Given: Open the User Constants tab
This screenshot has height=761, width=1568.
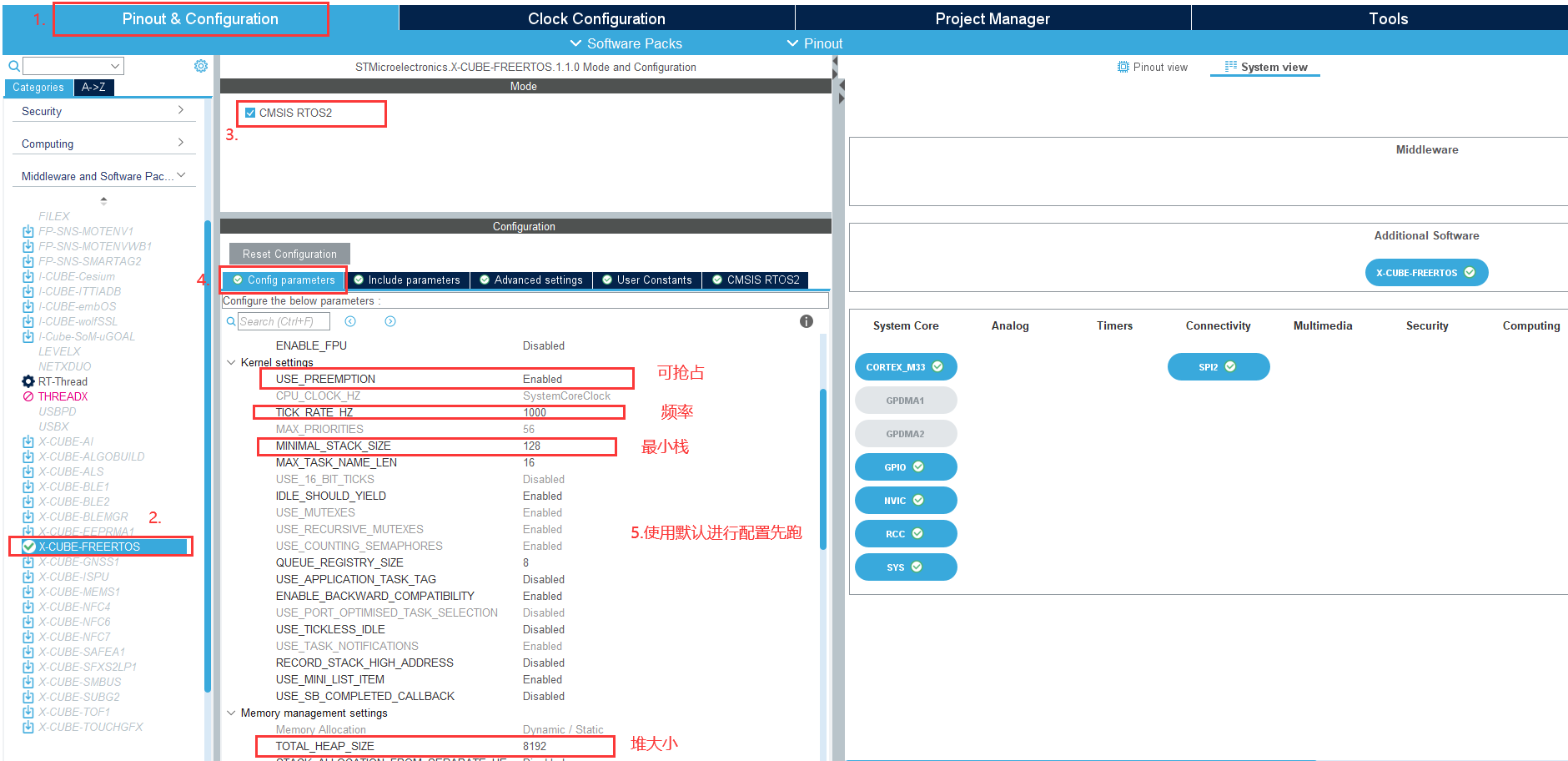Looking at the screenshot, I should [x=647, y=280].
